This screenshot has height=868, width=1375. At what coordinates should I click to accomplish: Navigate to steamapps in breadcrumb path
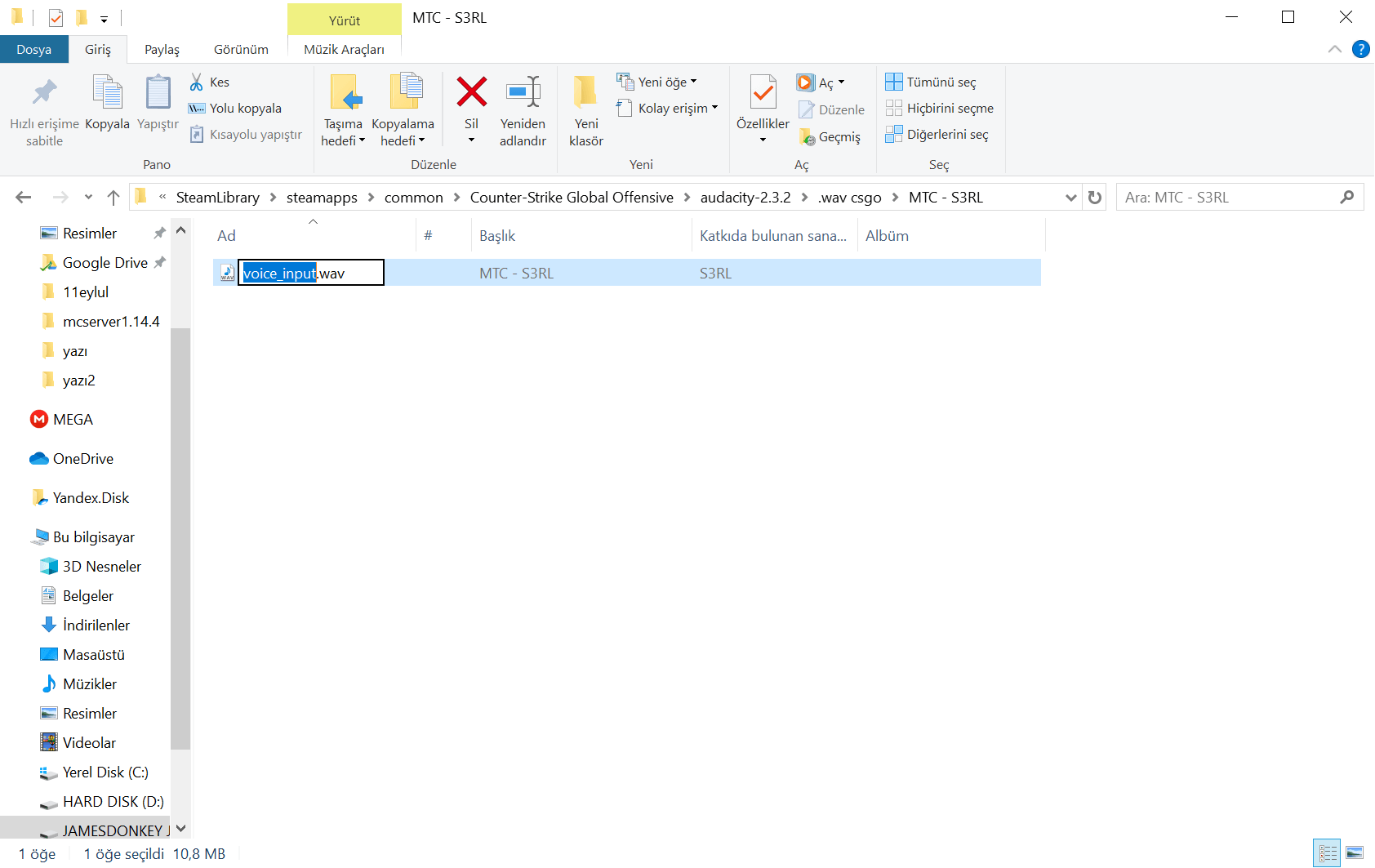click(x=322, y=198)
